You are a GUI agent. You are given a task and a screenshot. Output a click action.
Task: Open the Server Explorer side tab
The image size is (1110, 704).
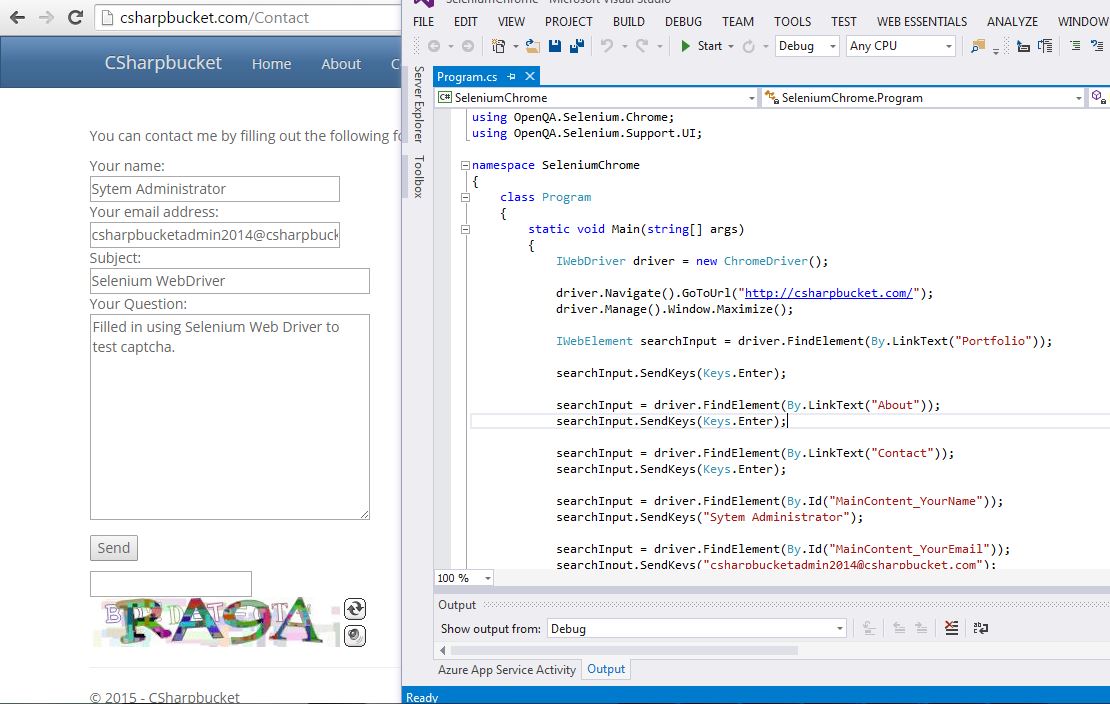tap(418, 104)
